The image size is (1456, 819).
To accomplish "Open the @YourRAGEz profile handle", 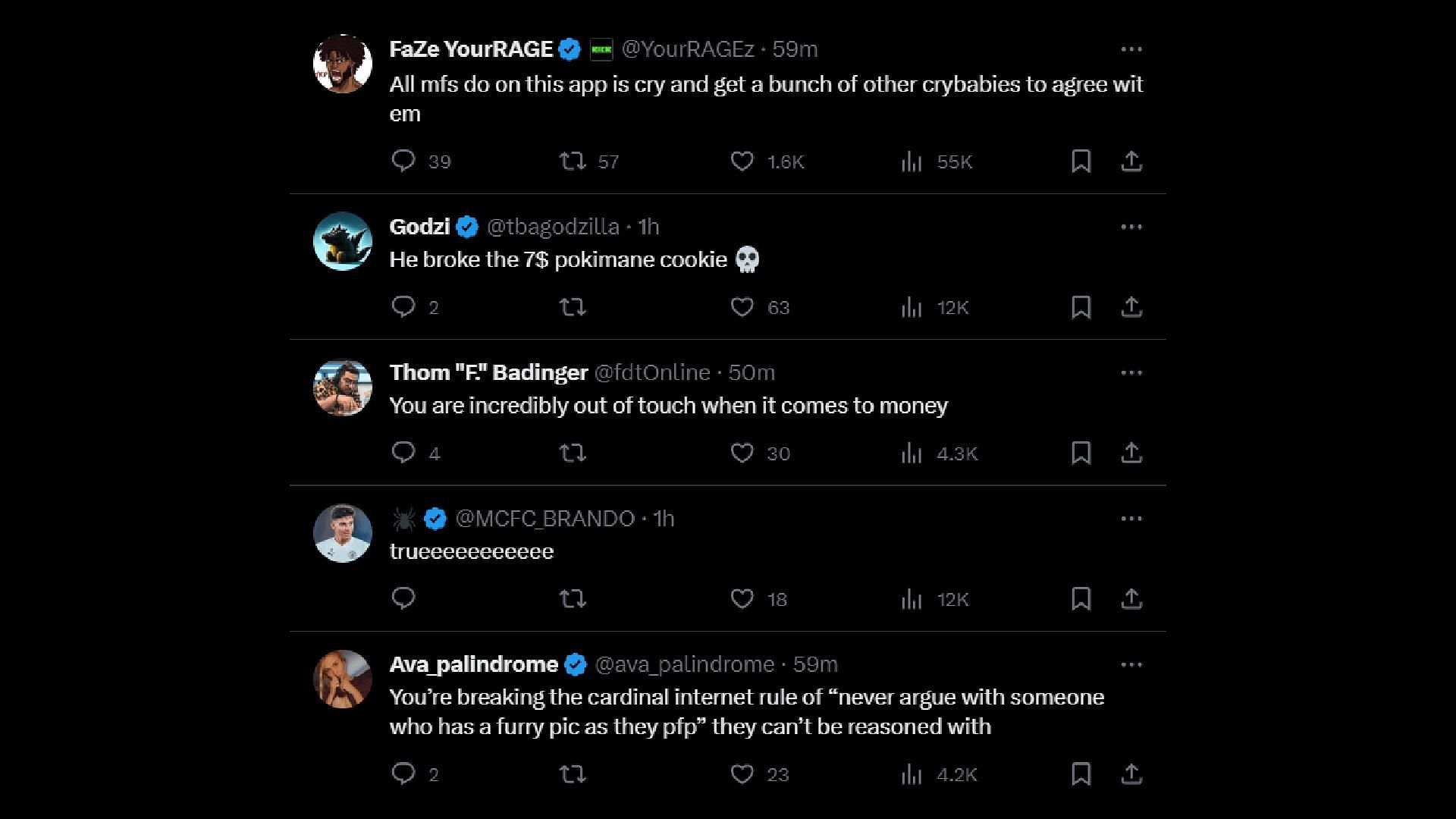I will (687, 49).
